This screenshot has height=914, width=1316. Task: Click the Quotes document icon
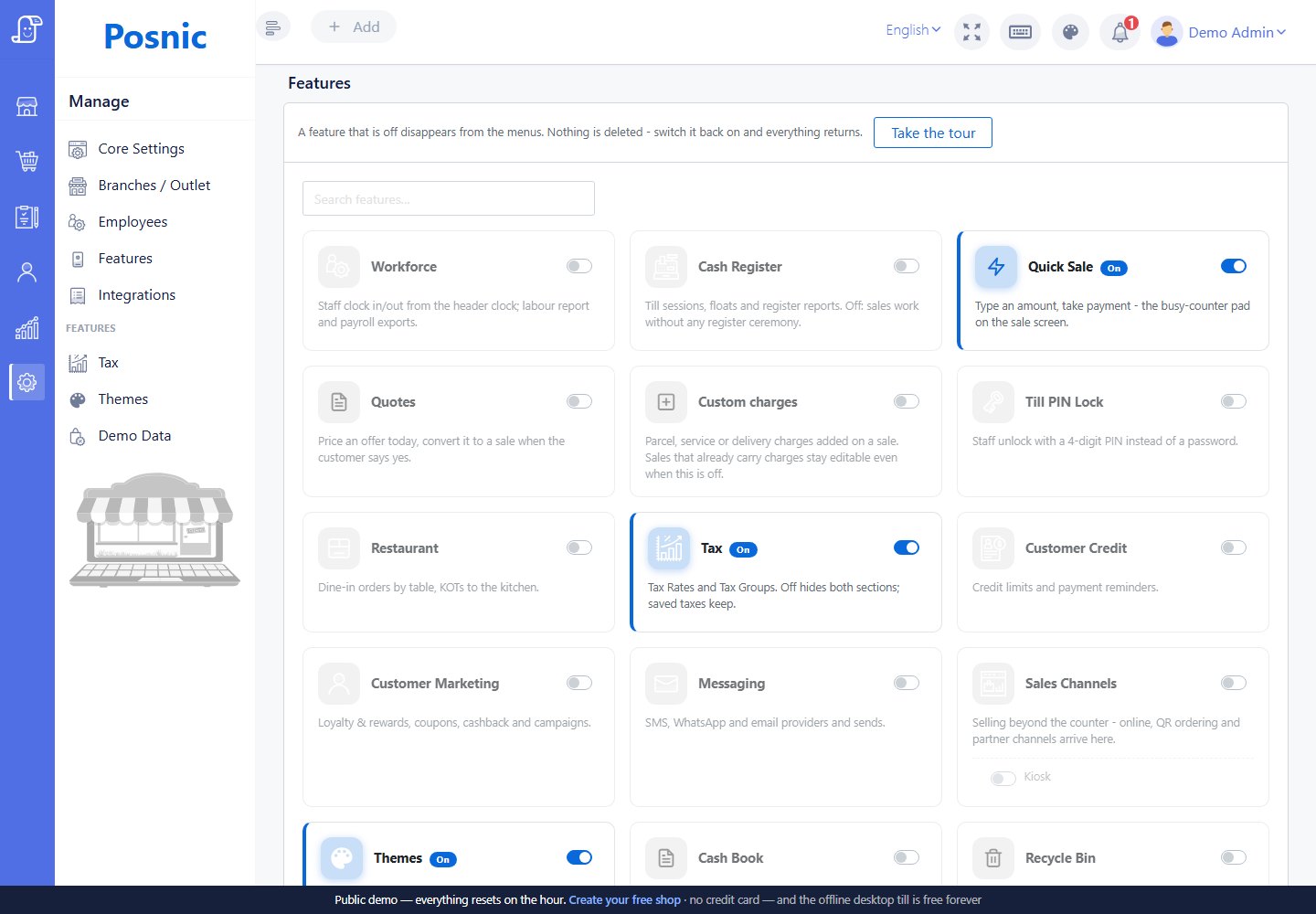tap(339, 402)
